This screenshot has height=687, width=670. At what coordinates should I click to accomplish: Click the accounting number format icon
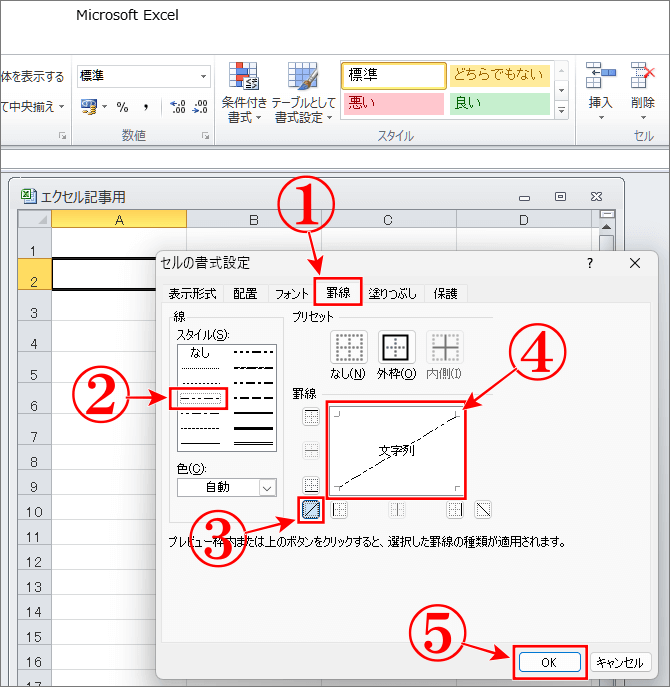89,106
